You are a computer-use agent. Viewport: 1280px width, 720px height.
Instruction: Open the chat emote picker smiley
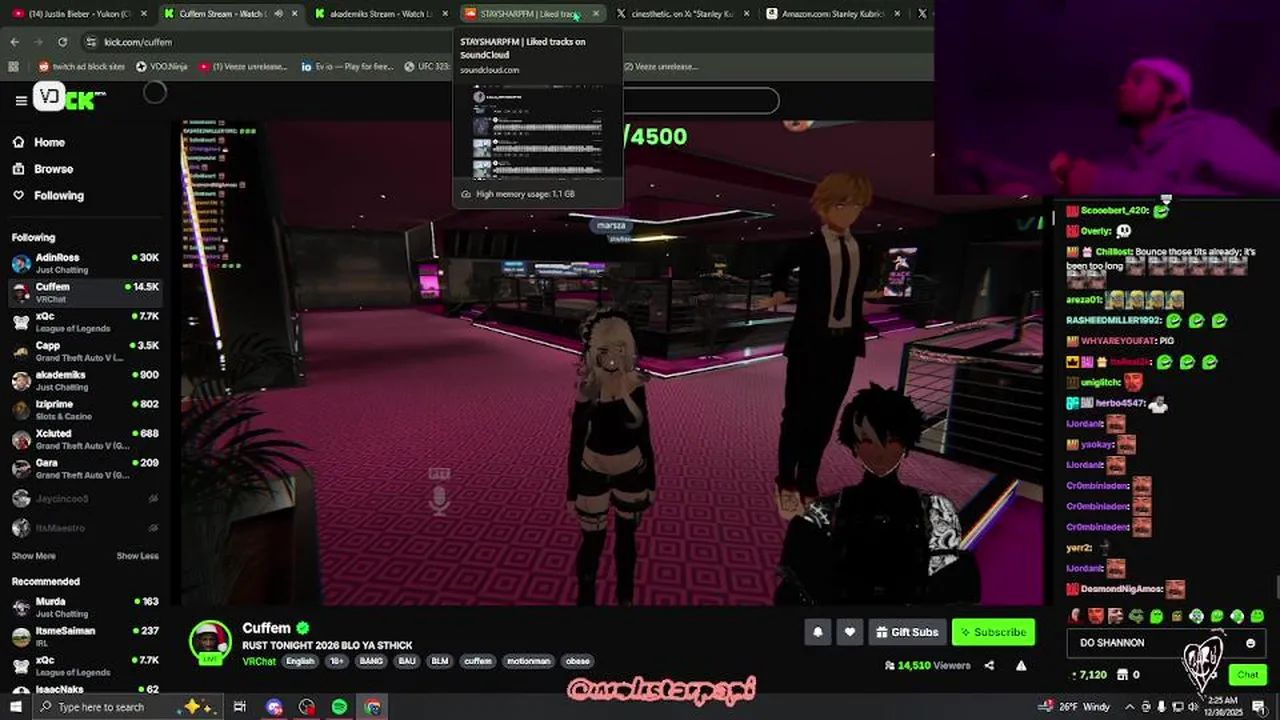point(1250,643)
